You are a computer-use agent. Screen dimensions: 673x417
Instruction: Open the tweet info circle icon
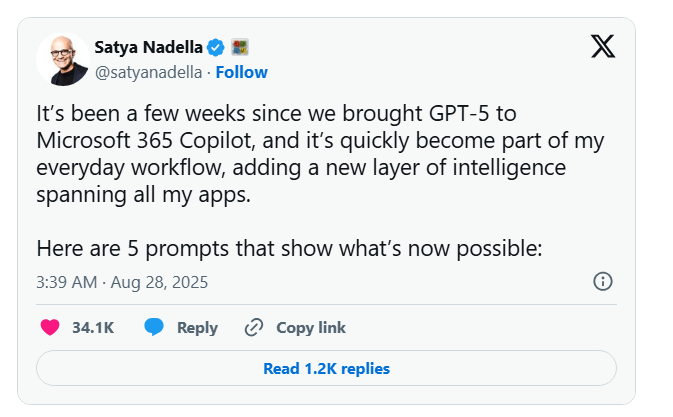point(603,281)
